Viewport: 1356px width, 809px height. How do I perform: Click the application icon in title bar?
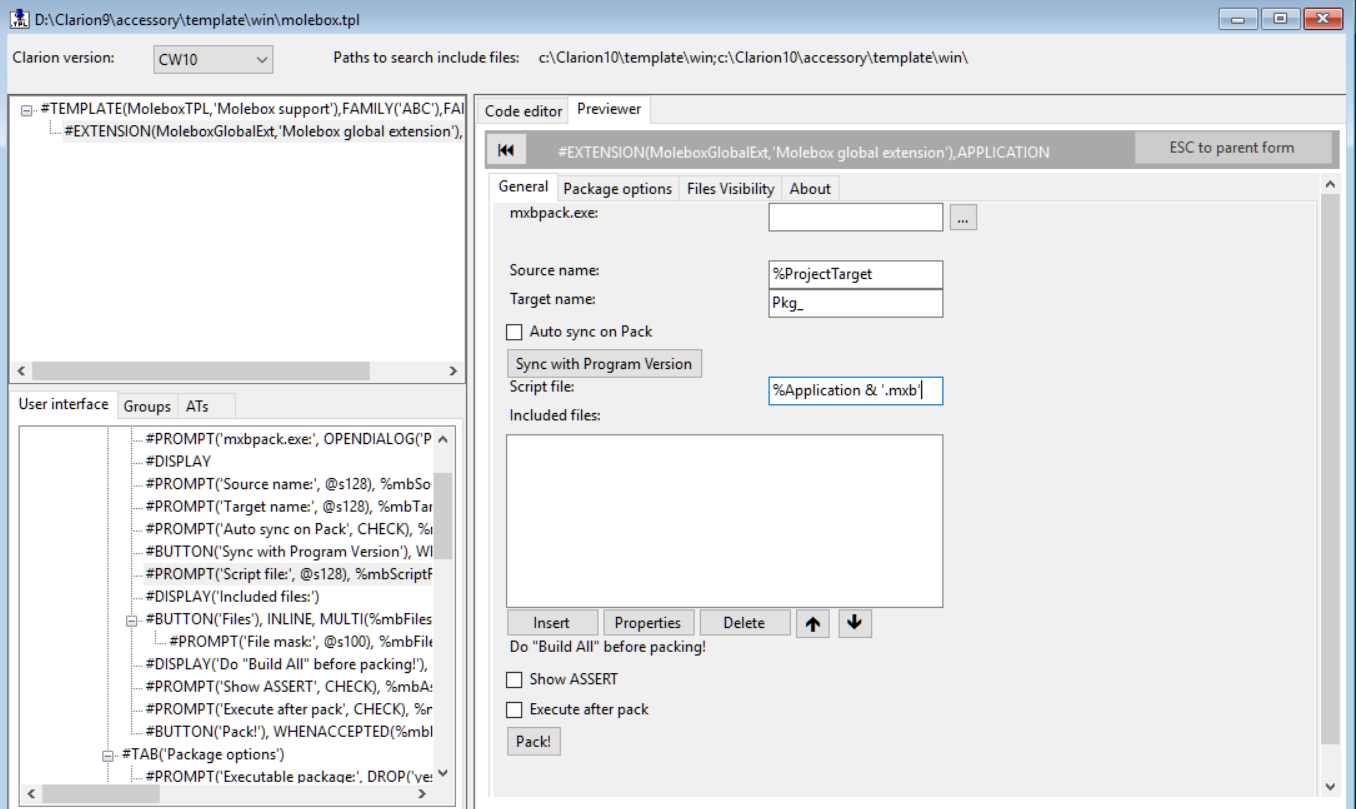[x=18, y=18]
